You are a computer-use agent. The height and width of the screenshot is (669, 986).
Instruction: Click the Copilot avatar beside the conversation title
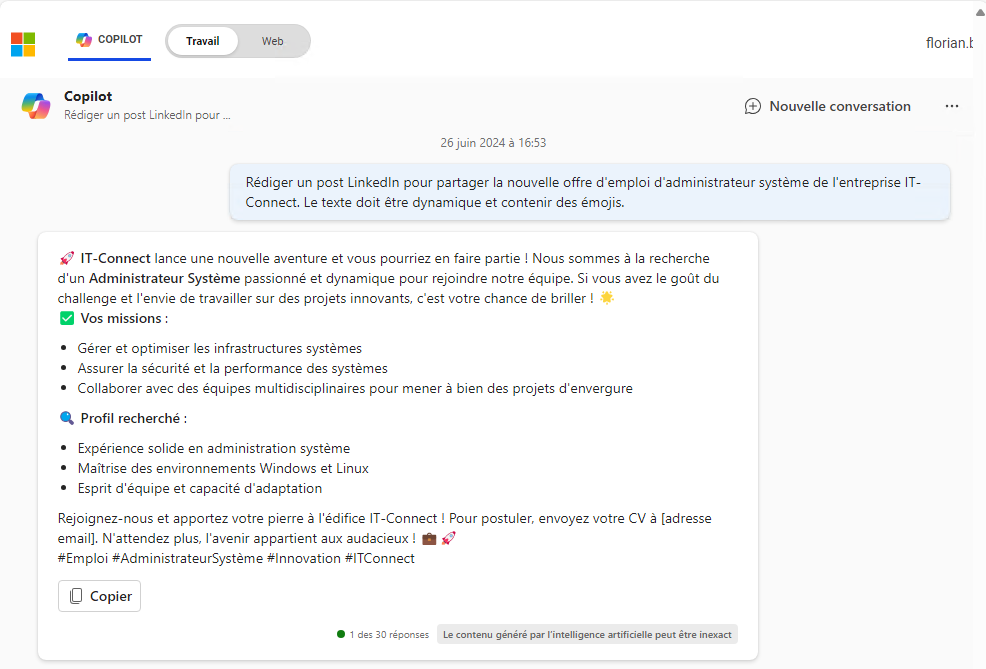click(x=36, y=105)
